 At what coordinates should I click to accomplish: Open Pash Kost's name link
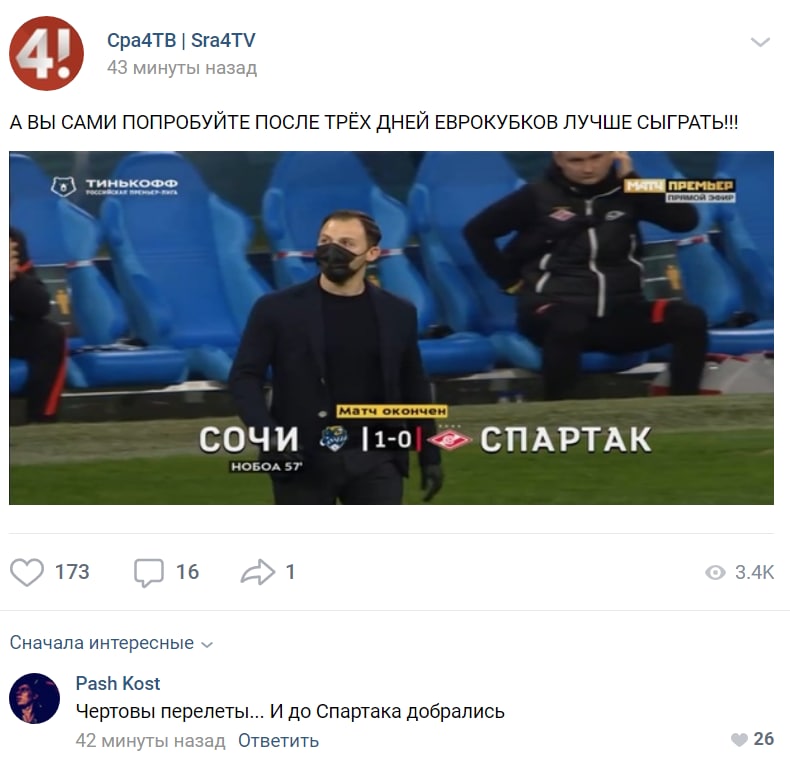pyautogui.click(x=118, y=684)
